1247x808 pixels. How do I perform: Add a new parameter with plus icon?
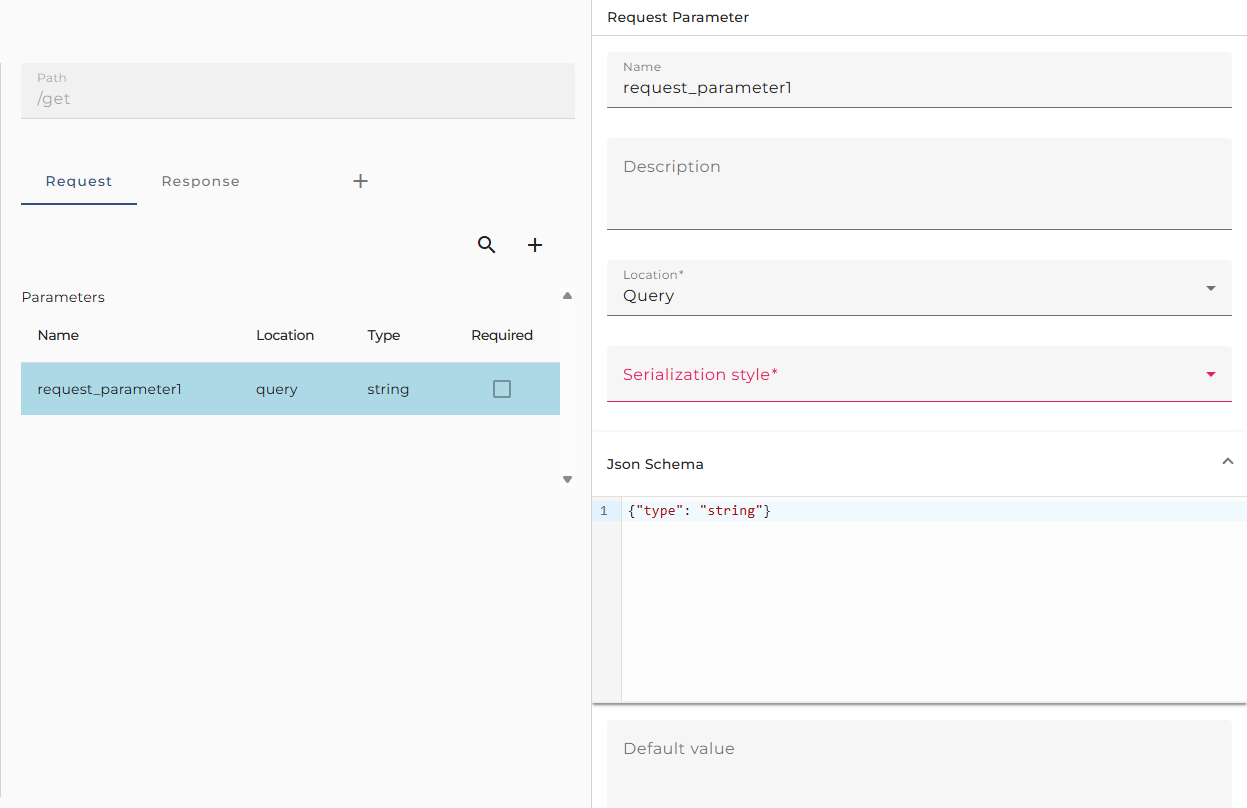(535, 245)
